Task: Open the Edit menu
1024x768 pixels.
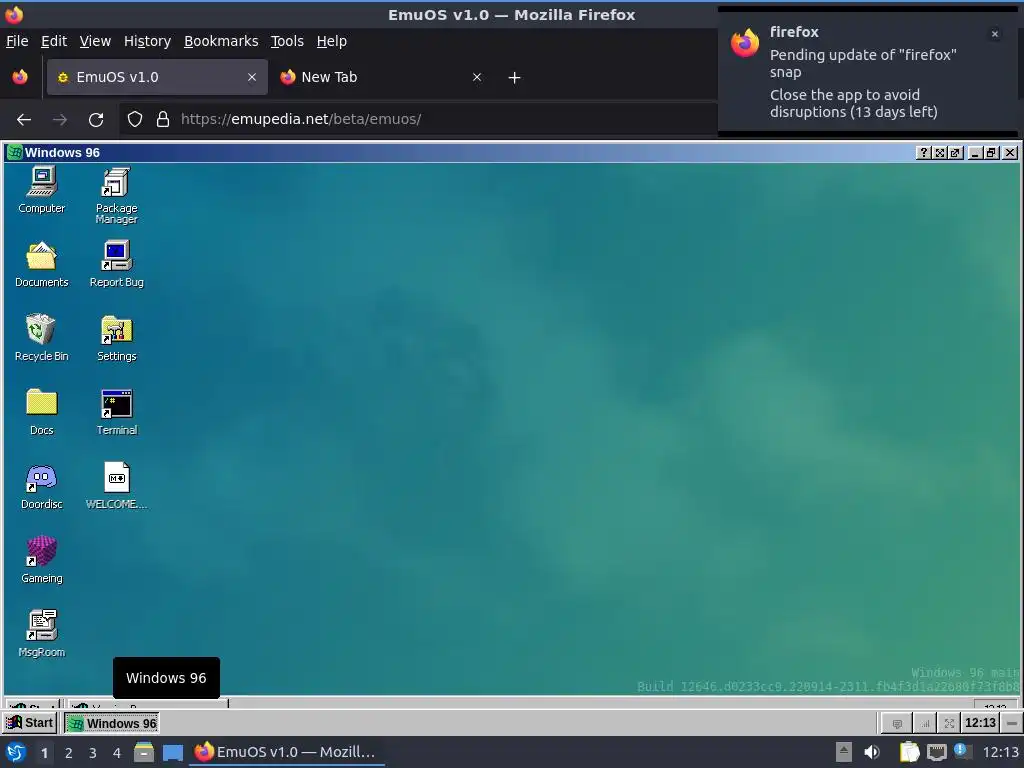Action: click(x=54, y=40)
